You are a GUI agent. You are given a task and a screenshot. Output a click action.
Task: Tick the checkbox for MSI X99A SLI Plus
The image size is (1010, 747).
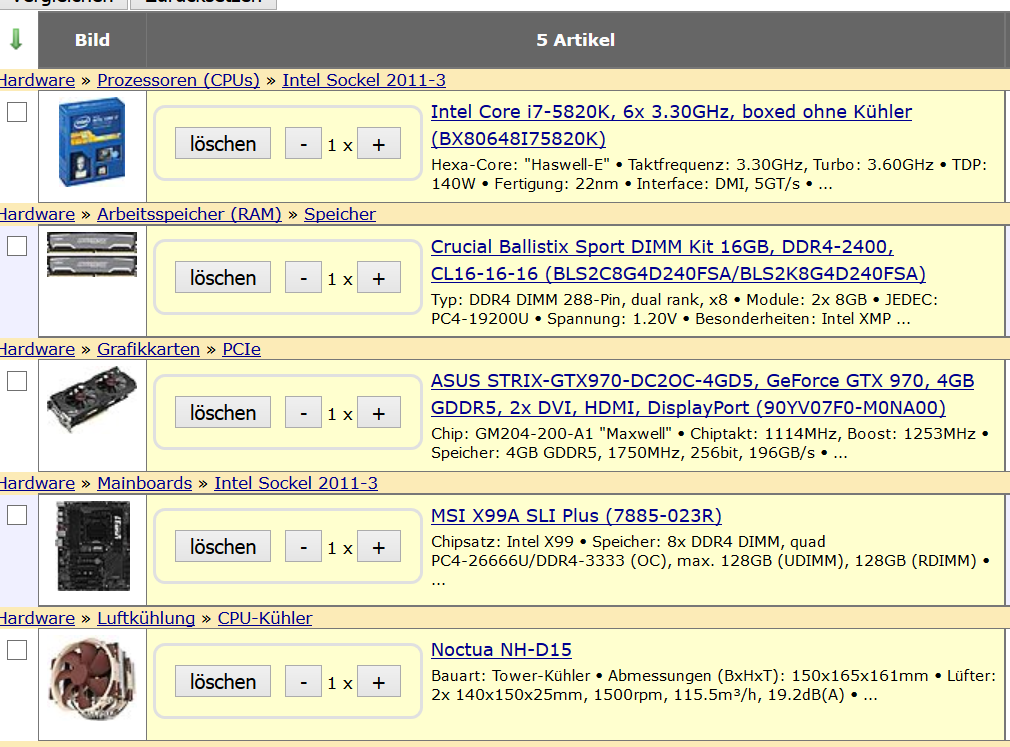[17, 515]
